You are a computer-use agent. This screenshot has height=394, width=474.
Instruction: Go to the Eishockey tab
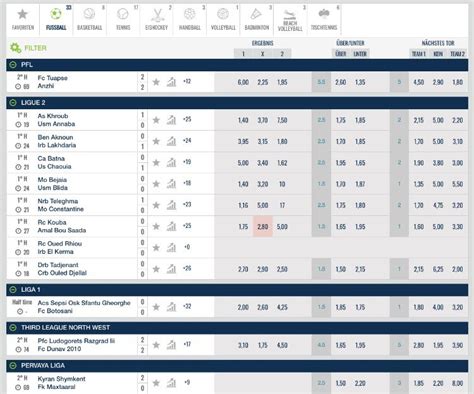pyautogui.click(x=156, y=19)
